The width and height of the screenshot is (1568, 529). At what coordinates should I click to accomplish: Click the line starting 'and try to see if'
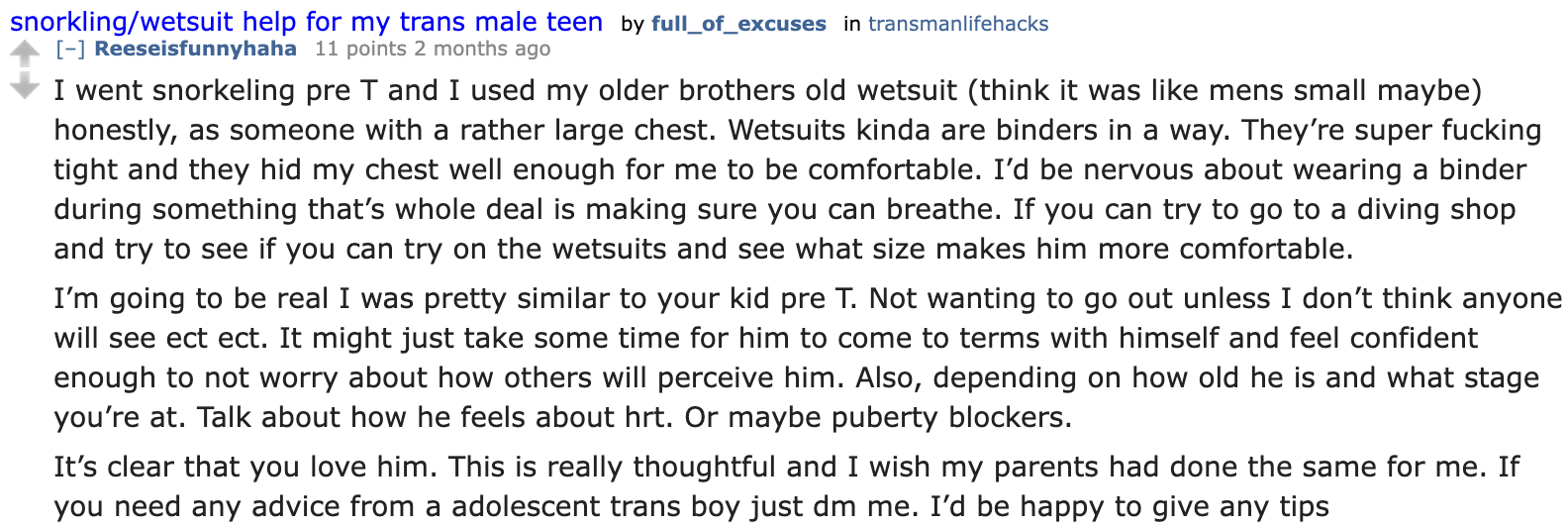[704, 249]
